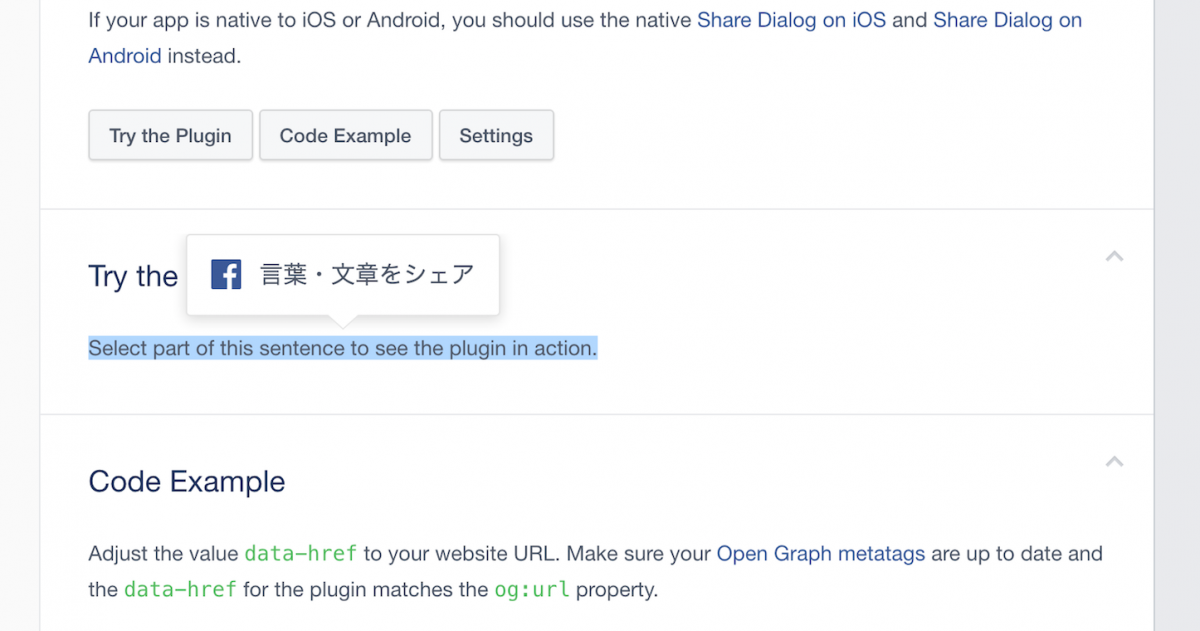Open the Share Dialog on iOS link
Viewport: 1200px width, 631px height.
[x=791, y=20]
